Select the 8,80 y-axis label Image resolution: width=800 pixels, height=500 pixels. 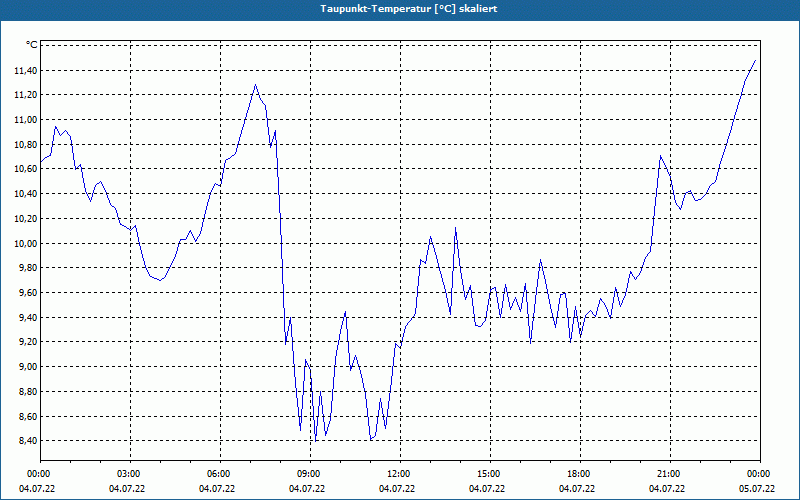click(28, 391)
